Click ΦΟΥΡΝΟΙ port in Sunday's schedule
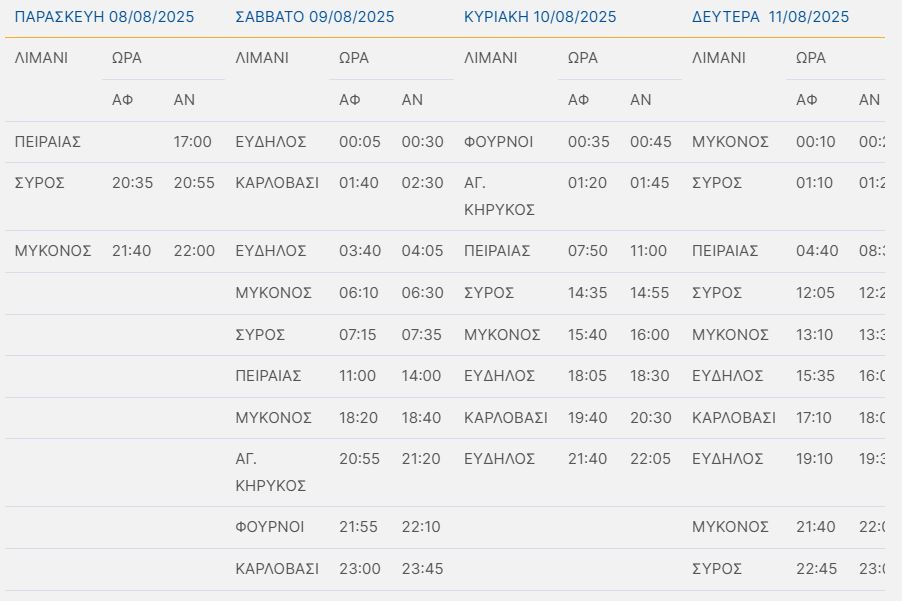Image resolution: width=902 pixels, height=601 pixels. [496, 142]
